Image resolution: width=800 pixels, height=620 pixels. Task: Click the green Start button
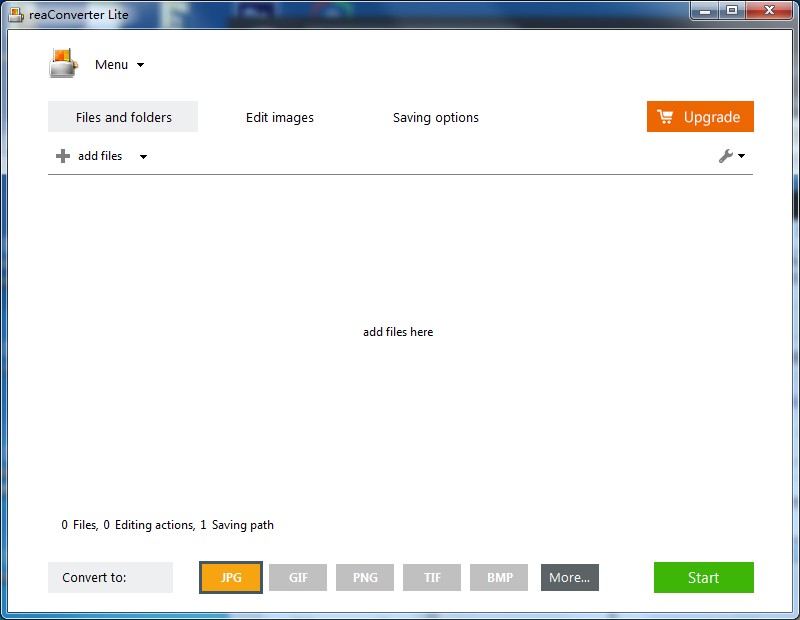click(x=704, y=578)
